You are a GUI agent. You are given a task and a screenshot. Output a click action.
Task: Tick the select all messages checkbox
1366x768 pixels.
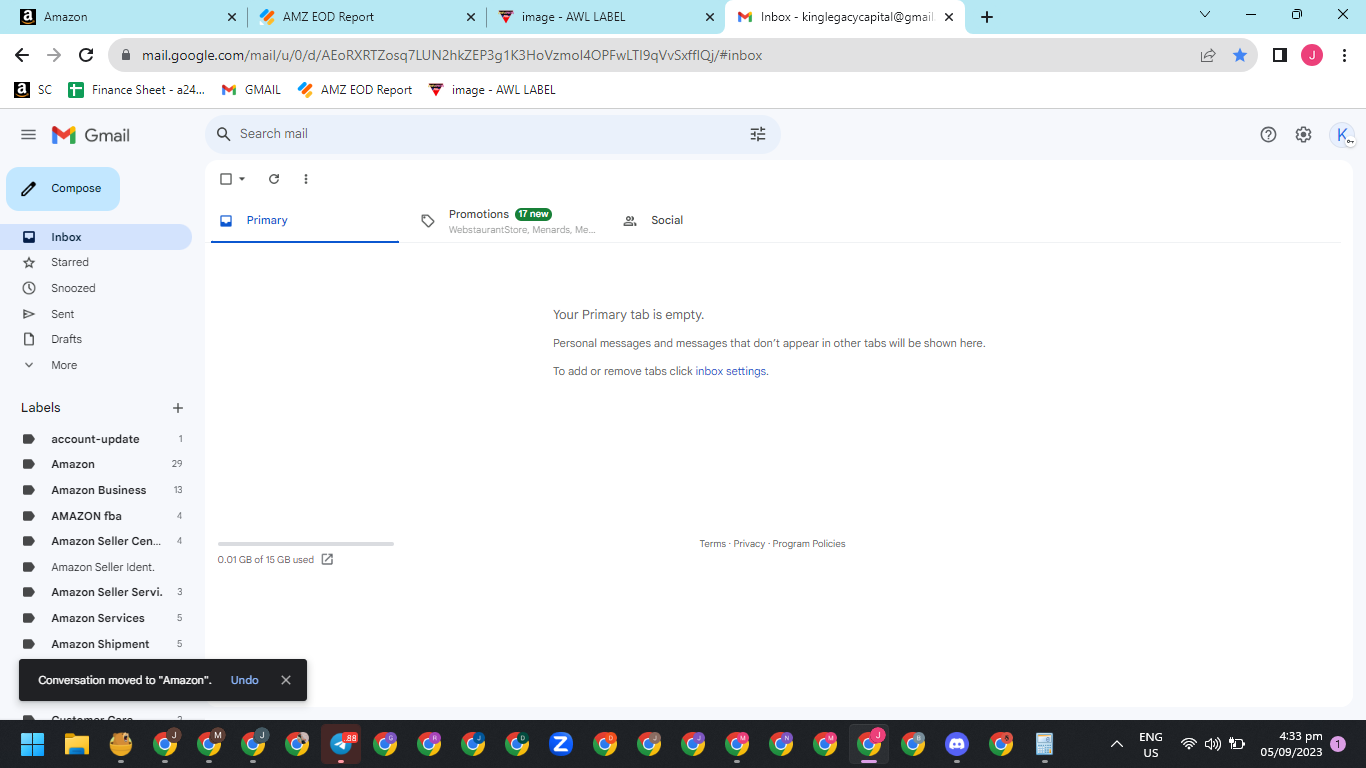[226, 179]
